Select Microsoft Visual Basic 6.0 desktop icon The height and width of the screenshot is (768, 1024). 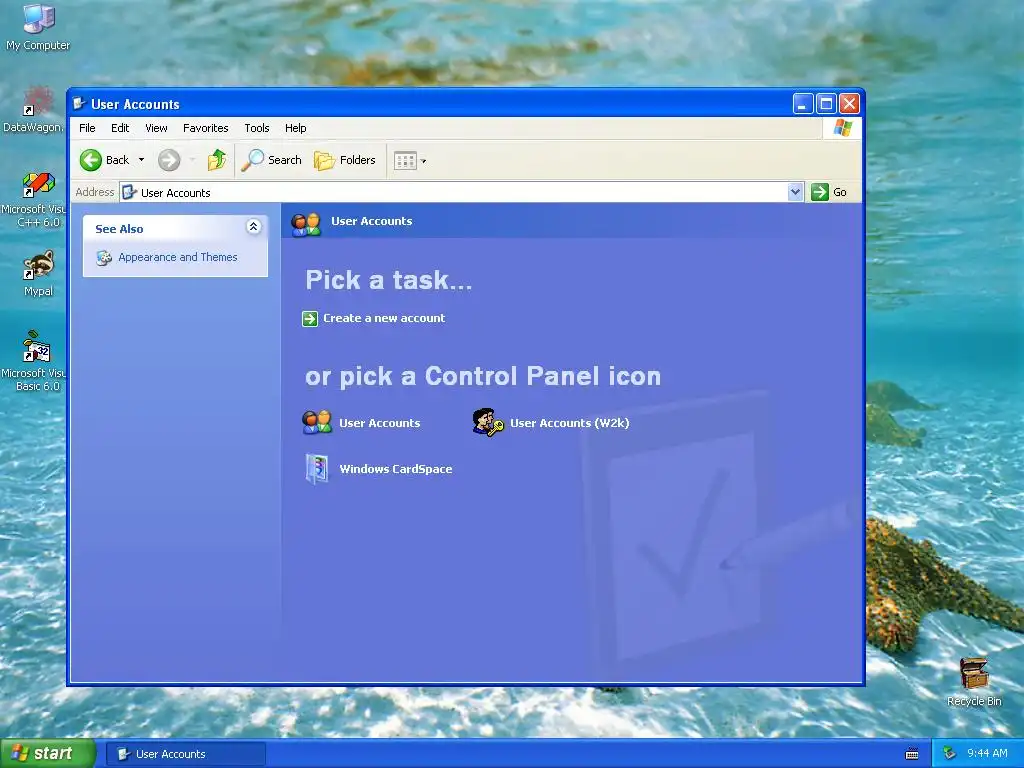pyautogui.click(x=34, y=361)
